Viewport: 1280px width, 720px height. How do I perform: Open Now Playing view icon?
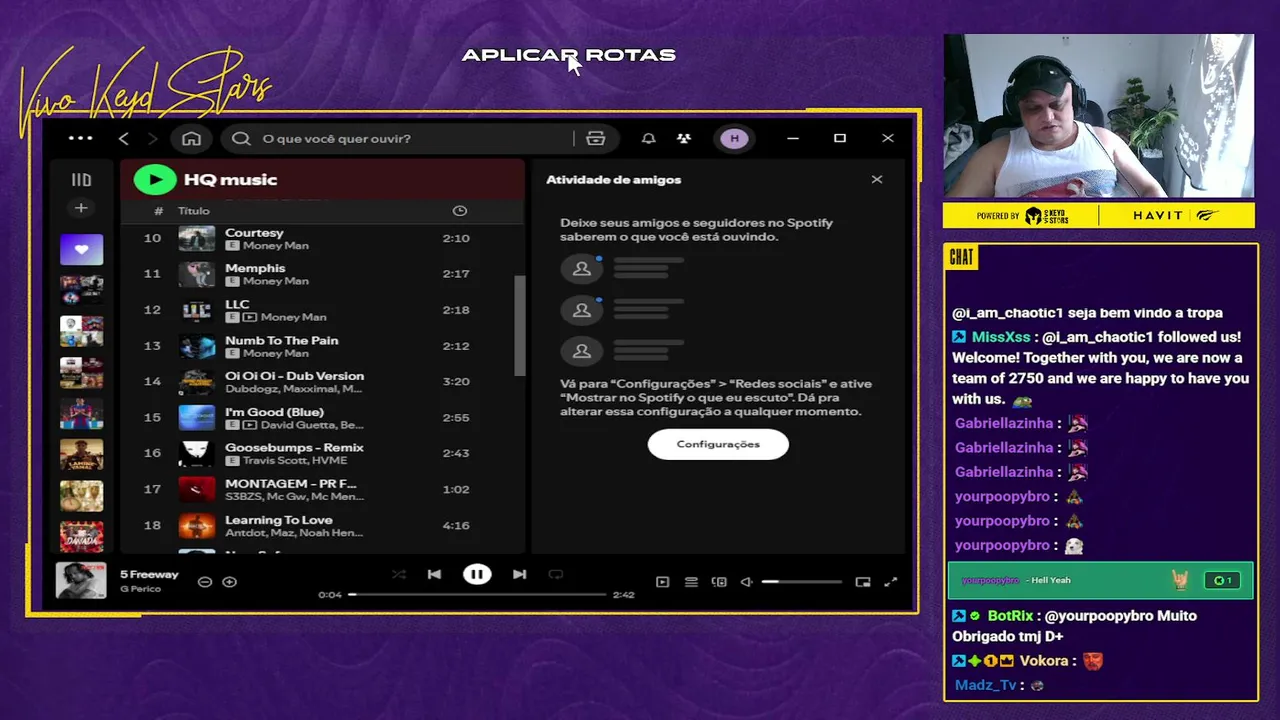(x=662, y=582)
